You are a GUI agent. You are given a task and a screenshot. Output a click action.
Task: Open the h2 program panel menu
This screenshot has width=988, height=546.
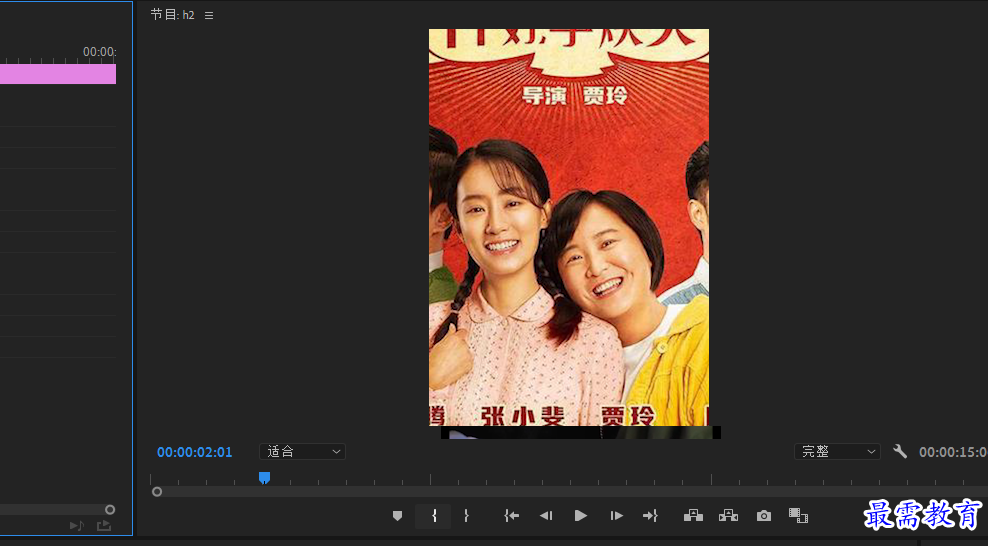[x=209, y=15]
